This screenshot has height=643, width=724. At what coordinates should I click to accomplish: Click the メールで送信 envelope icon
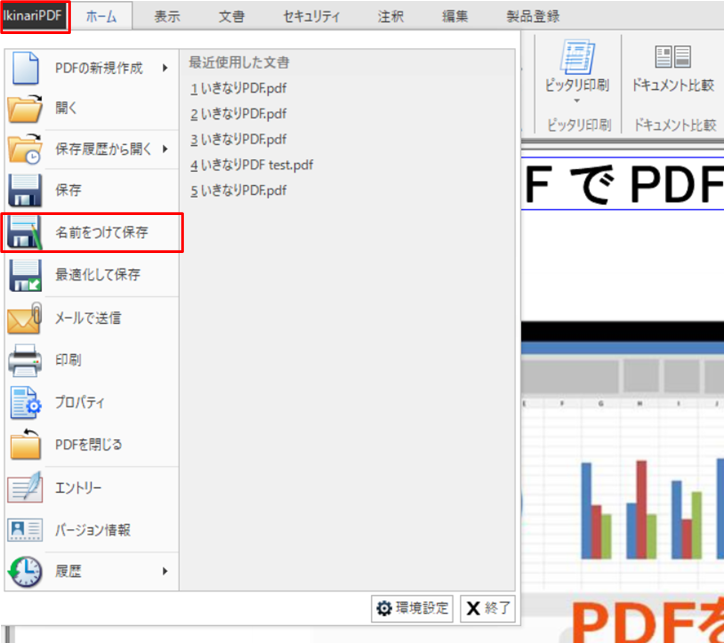[25, 318]
